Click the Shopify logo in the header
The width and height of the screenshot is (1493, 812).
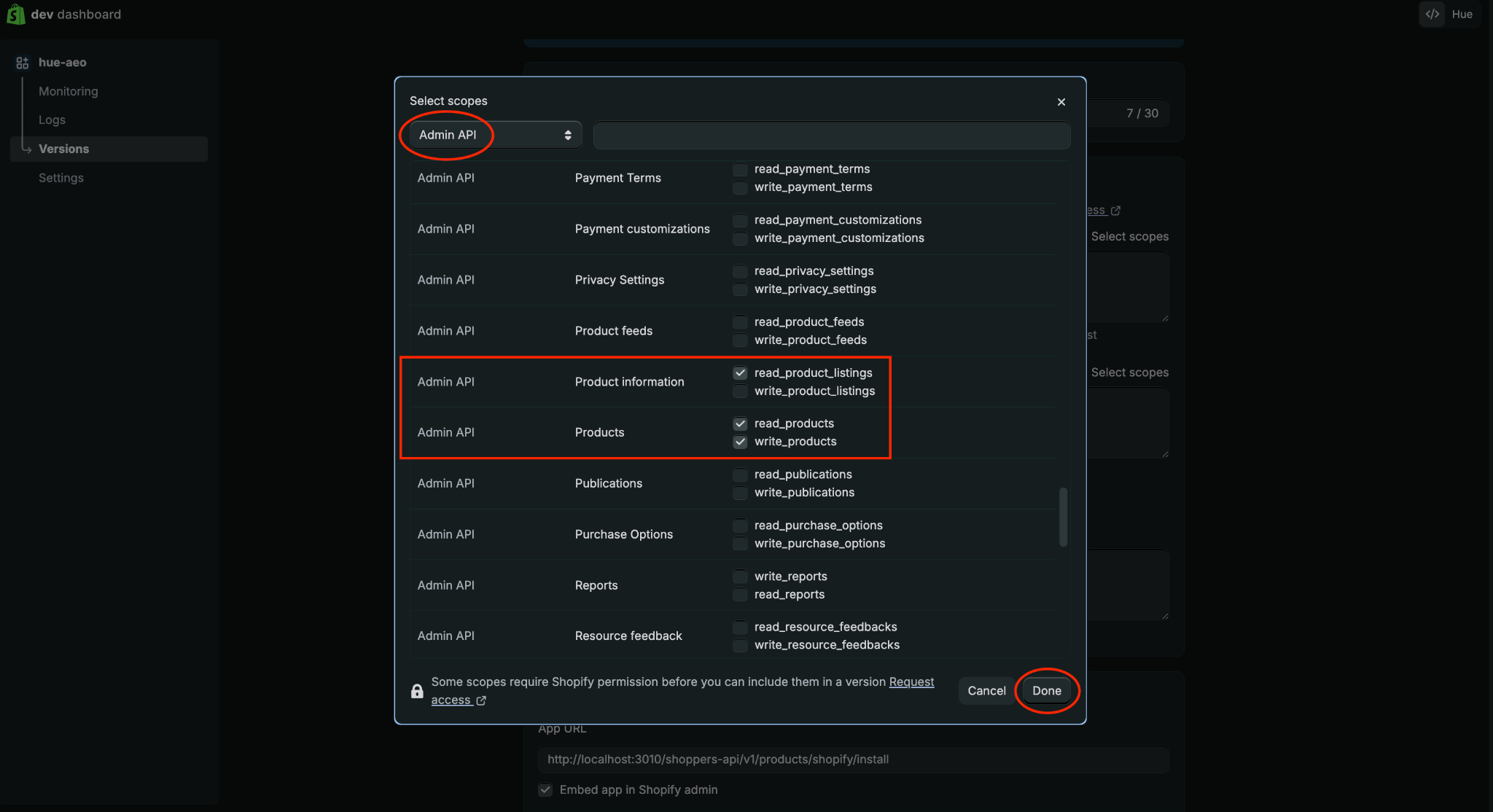(15, 14)
